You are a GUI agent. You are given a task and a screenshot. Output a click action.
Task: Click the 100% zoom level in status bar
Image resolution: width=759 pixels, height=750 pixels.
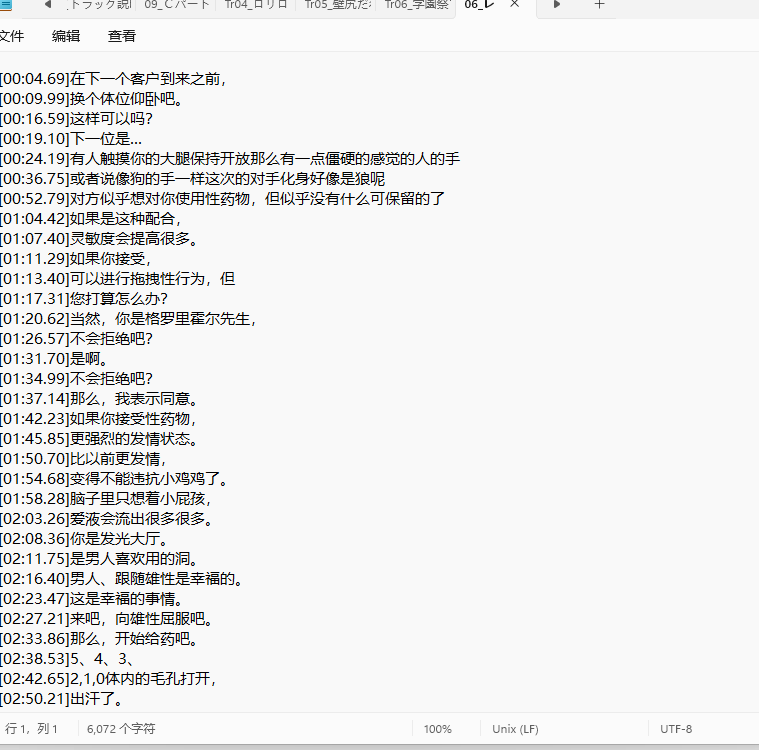(437, 729)
